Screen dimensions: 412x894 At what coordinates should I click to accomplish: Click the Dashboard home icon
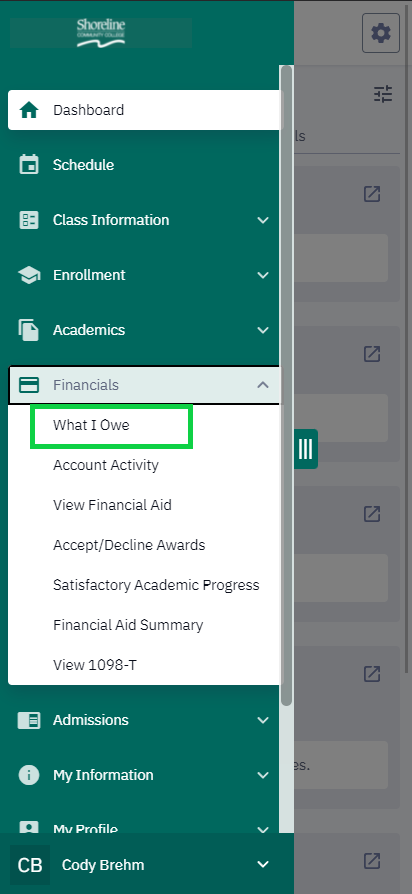click(x=29, y=110)
